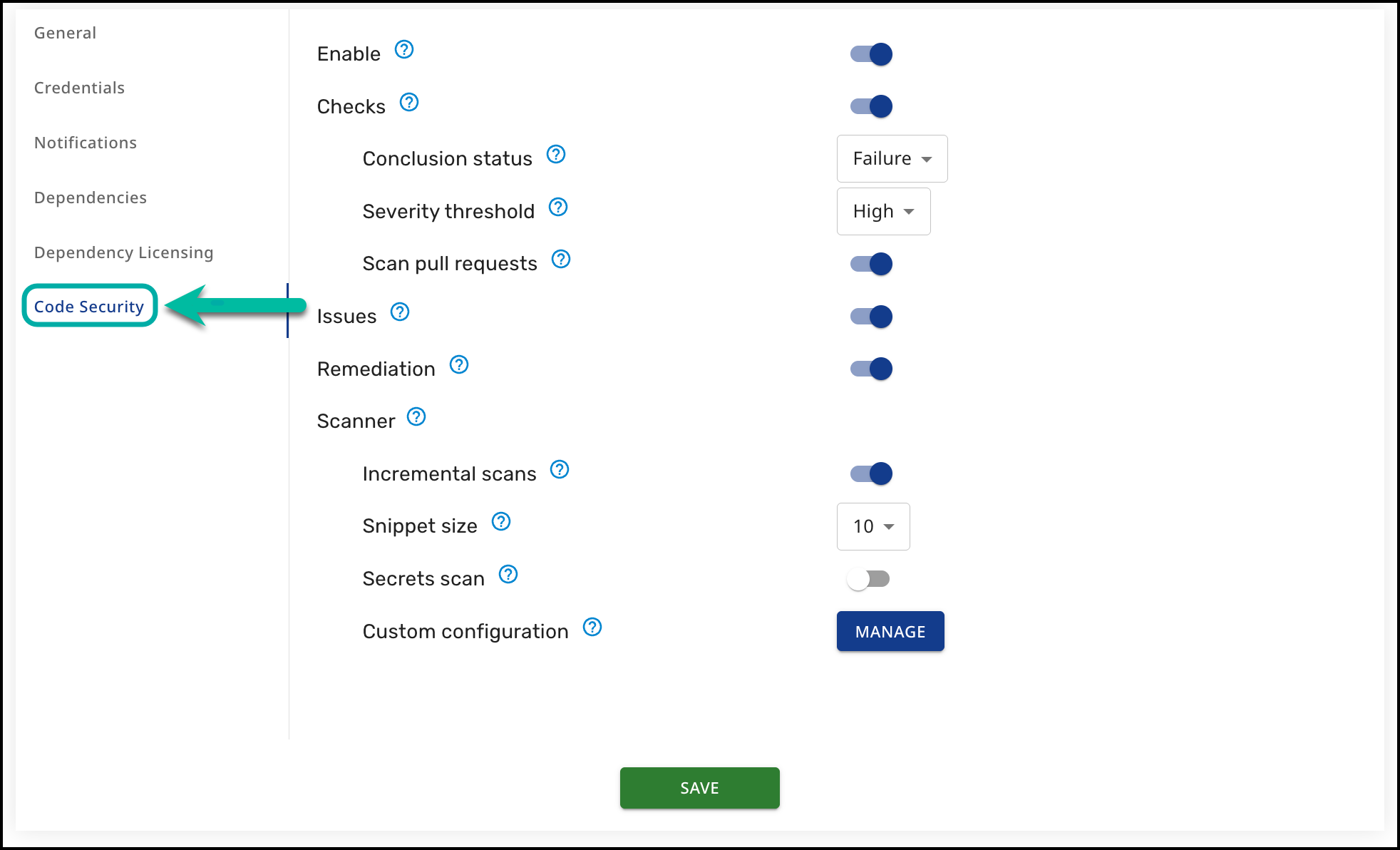Screen dimensions: 1400x850
Task: Turn off the Incremental scans switch
Action: pyautogui.click(x=872, y=473)
